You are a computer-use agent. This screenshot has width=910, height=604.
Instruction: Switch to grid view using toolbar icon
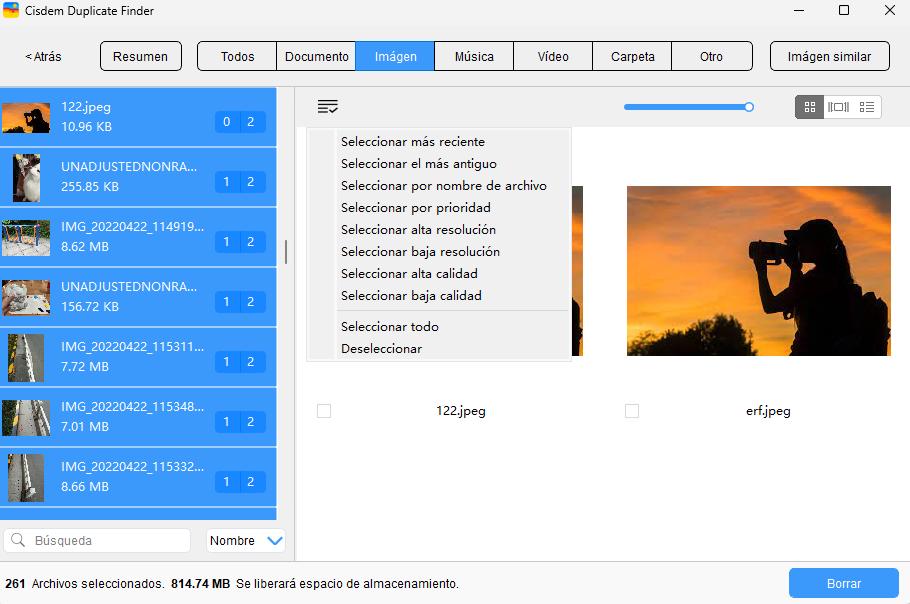[x=808, y=108]
